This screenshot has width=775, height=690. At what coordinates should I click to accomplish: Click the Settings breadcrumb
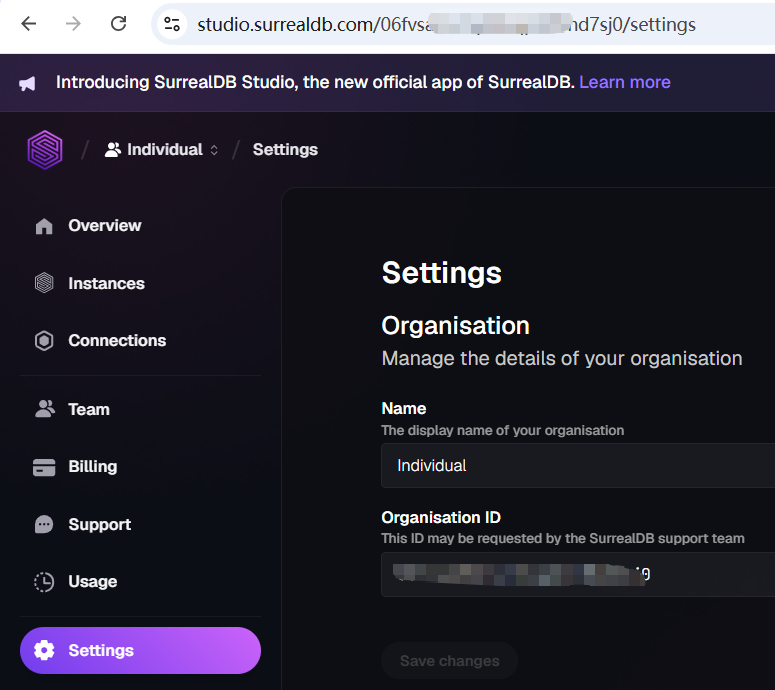pos(285,150)
